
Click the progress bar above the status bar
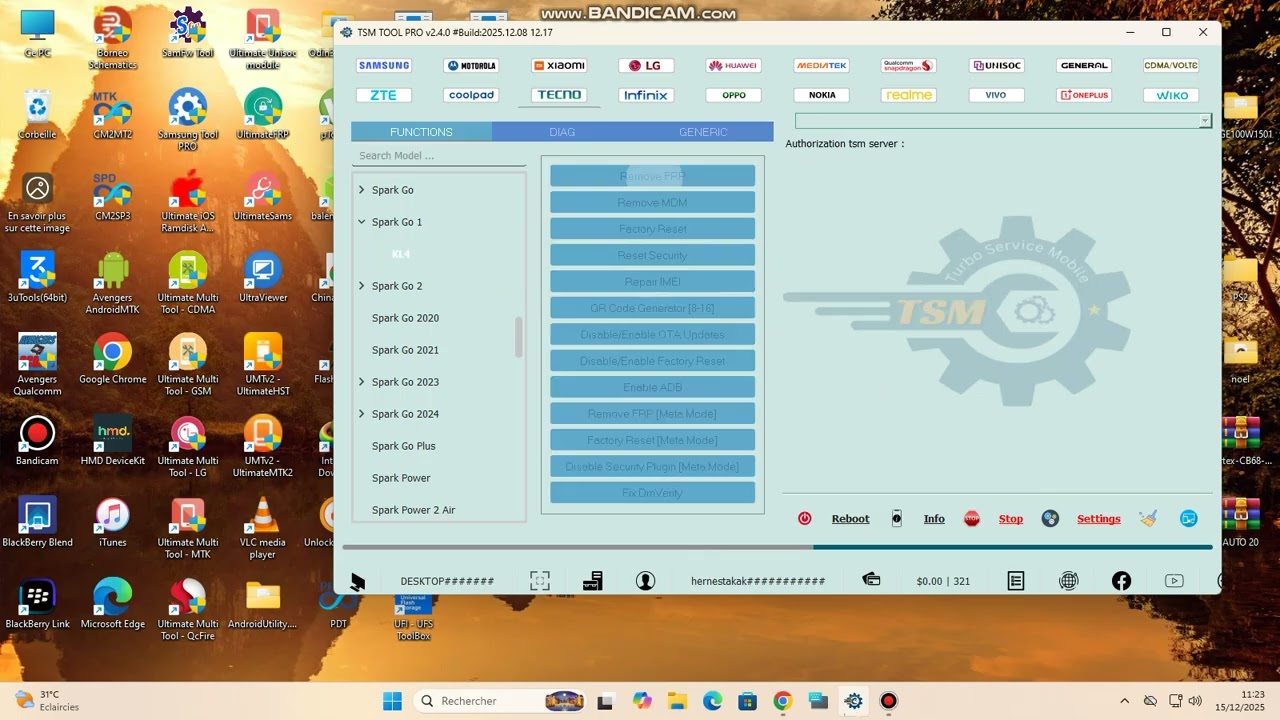pyautogui.click(x=777, y=547)
